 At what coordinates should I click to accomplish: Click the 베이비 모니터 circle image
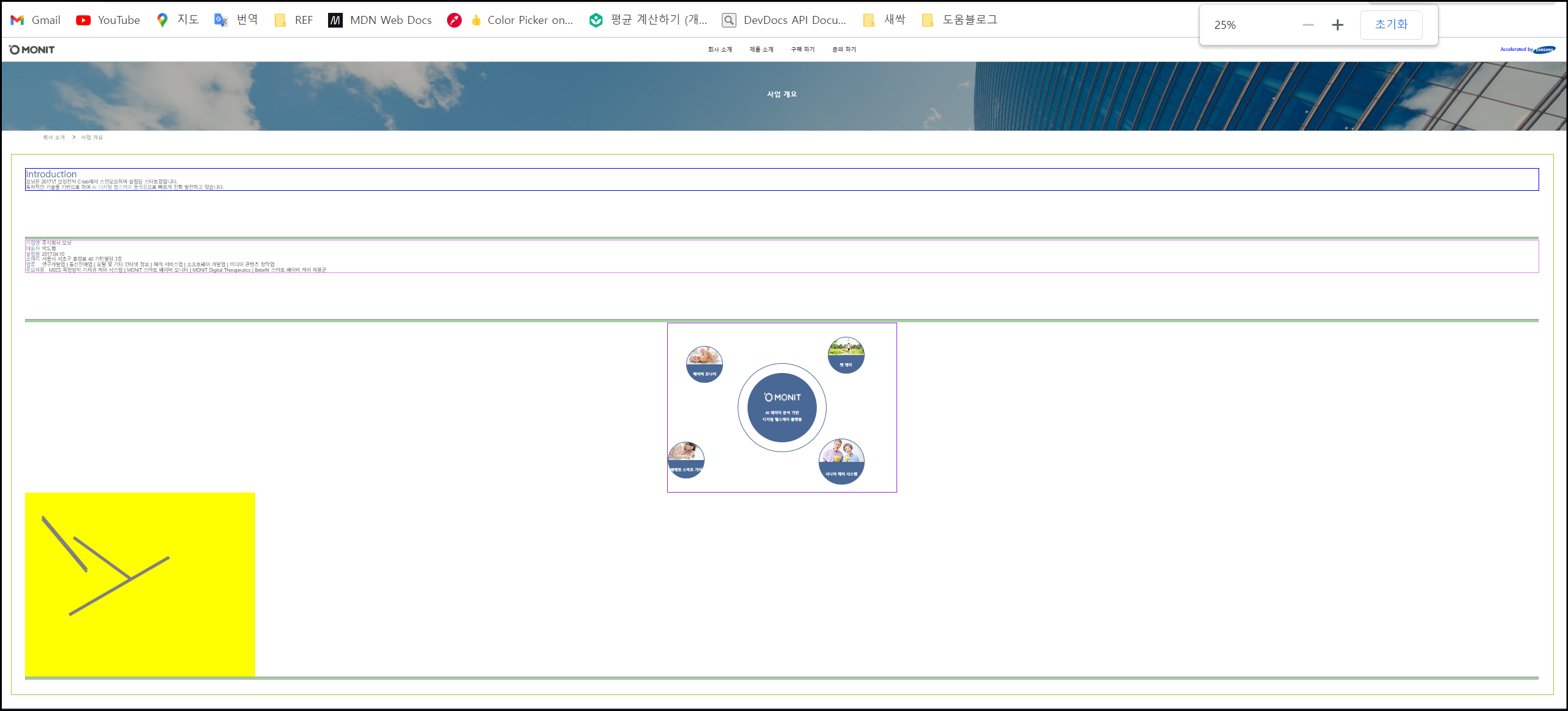coord(704,364)
